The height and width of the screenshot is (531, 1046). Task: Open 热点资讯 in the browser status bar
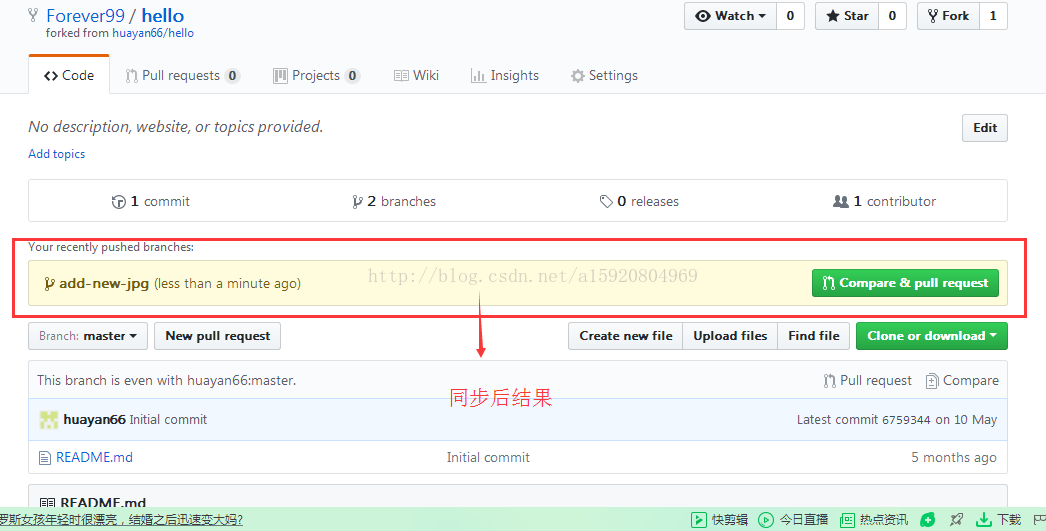874,520
